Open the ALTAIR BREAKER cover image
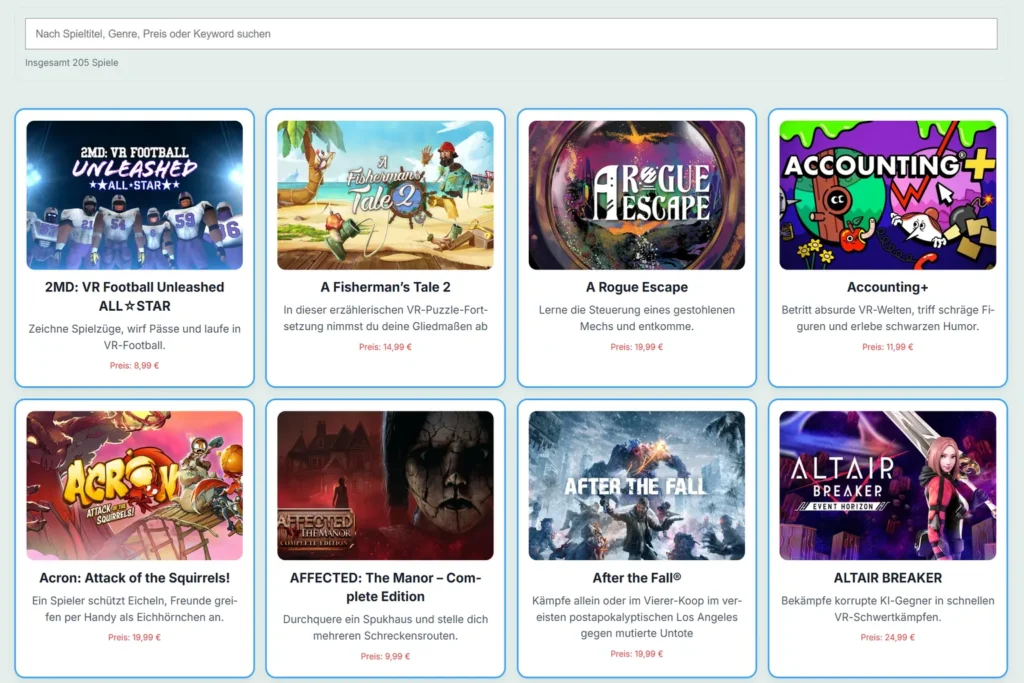The image size is (1024, 683). point(888,485)
